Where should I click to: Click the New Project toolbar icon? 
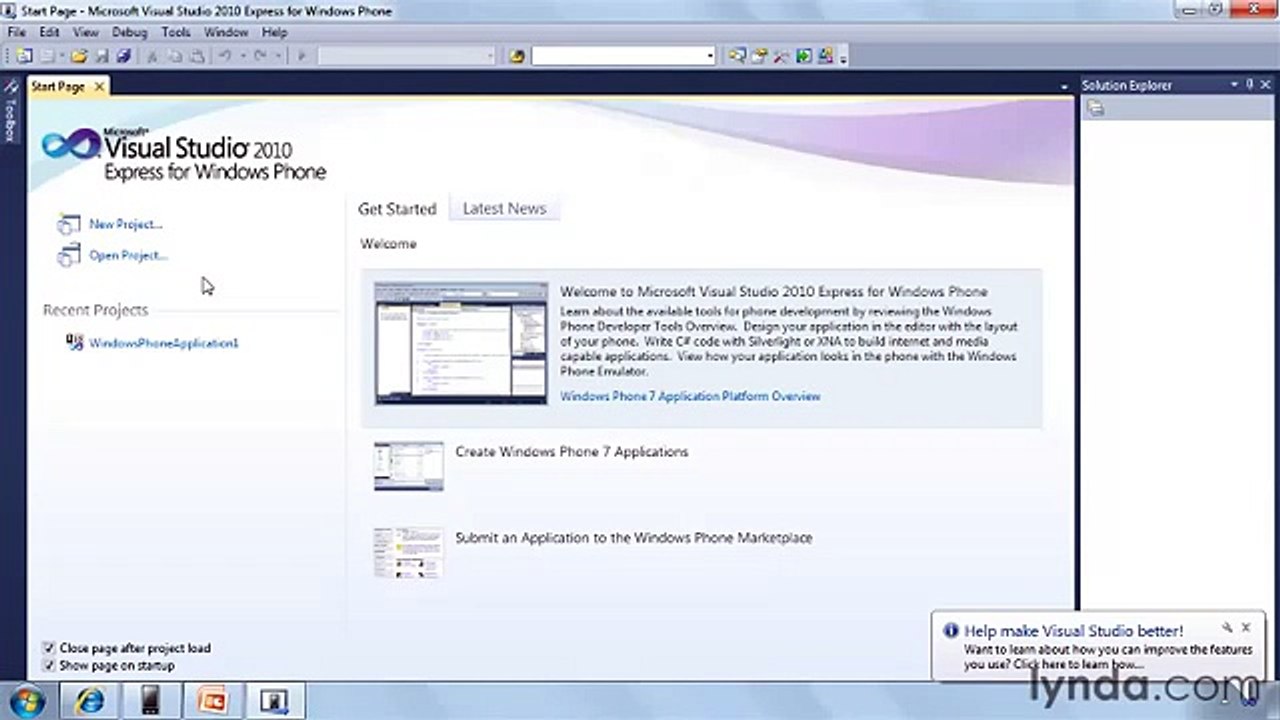click(24, 56)
